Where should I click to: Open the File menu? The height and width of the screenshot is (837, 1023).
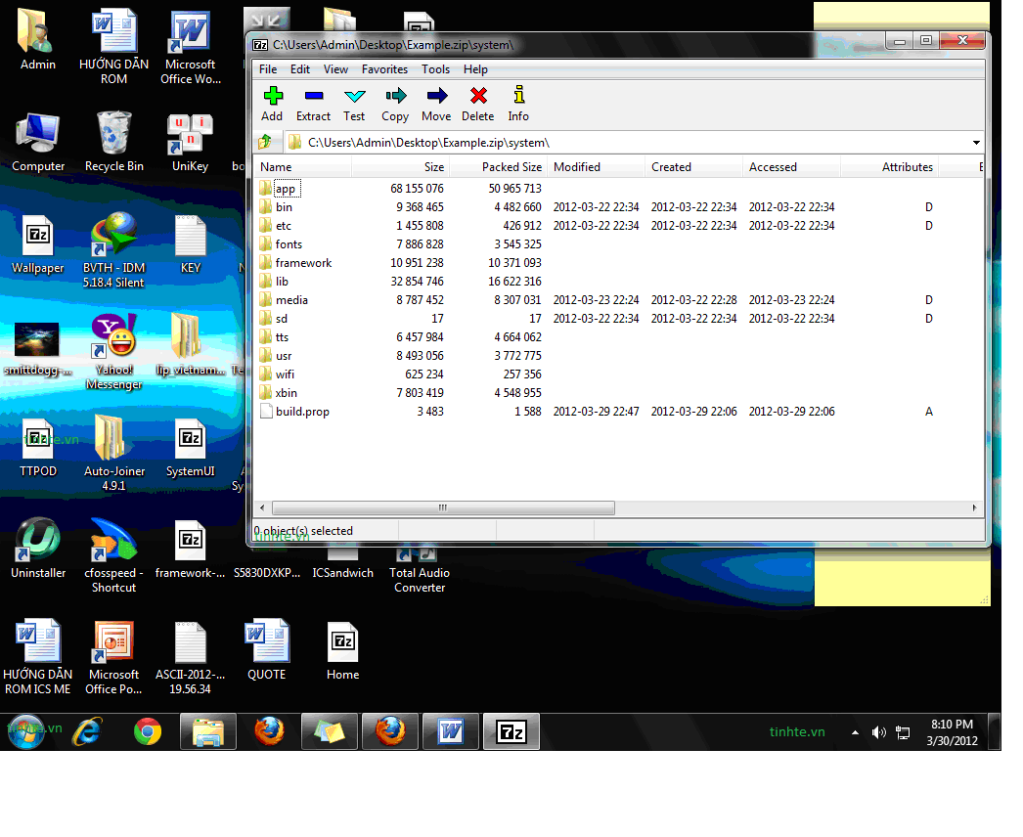(267, 69)
